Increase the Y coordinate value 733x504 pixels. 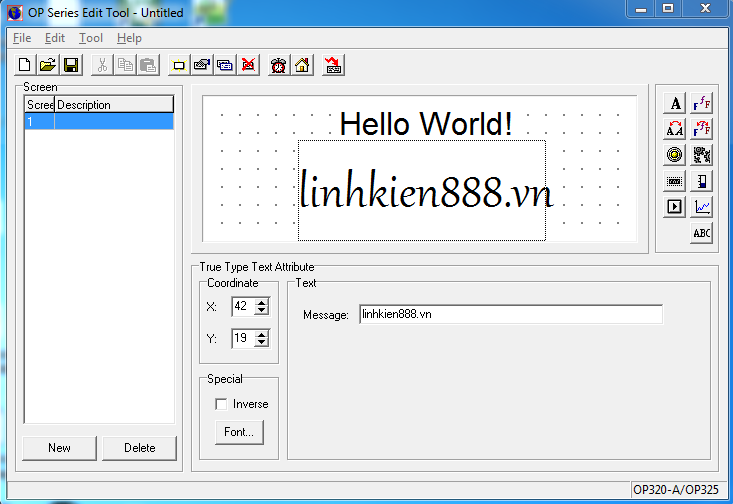coord(262,334)
